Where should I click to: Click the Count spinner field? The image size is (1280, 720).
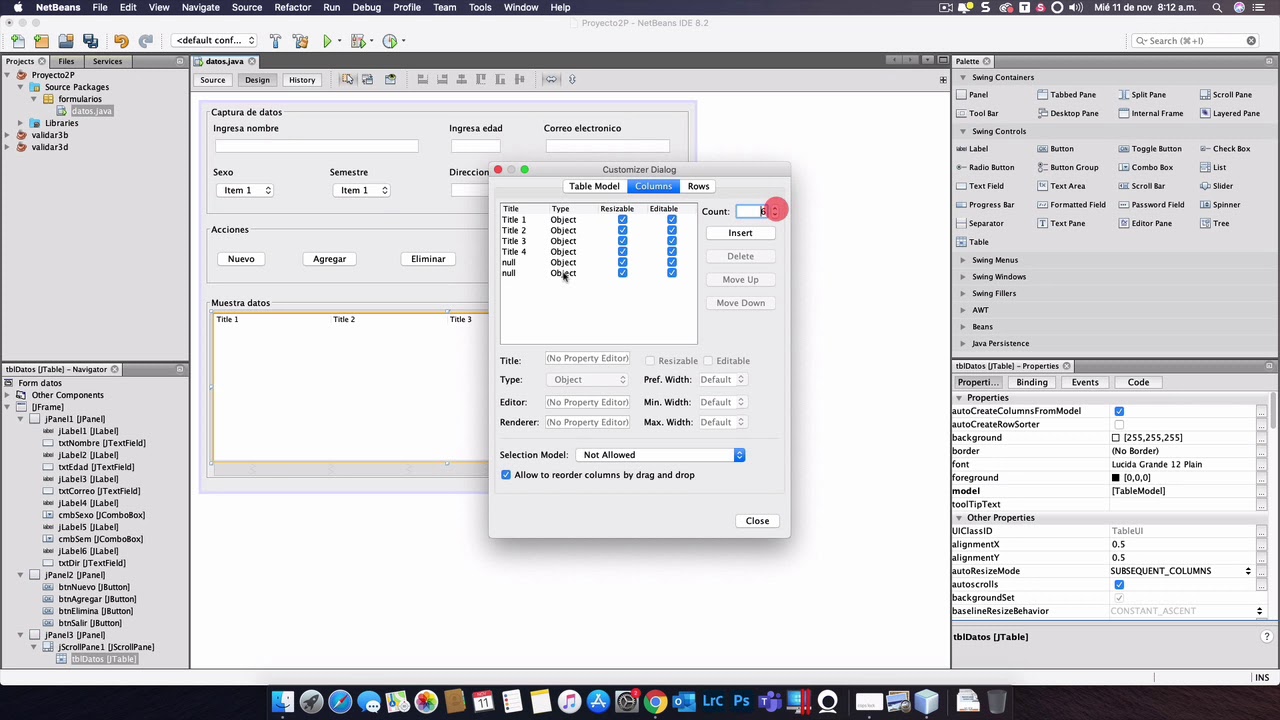752,211
